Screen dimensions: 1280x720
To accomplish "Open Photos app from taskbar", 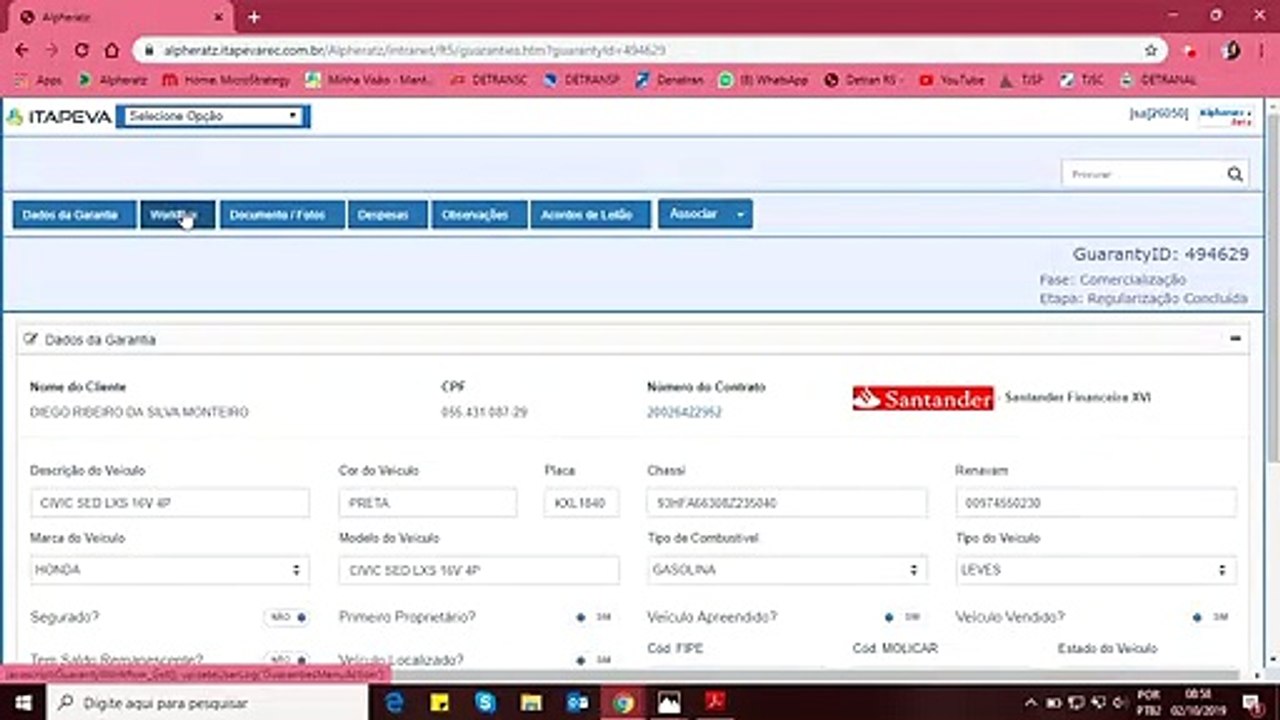I will tap(668, 703).
